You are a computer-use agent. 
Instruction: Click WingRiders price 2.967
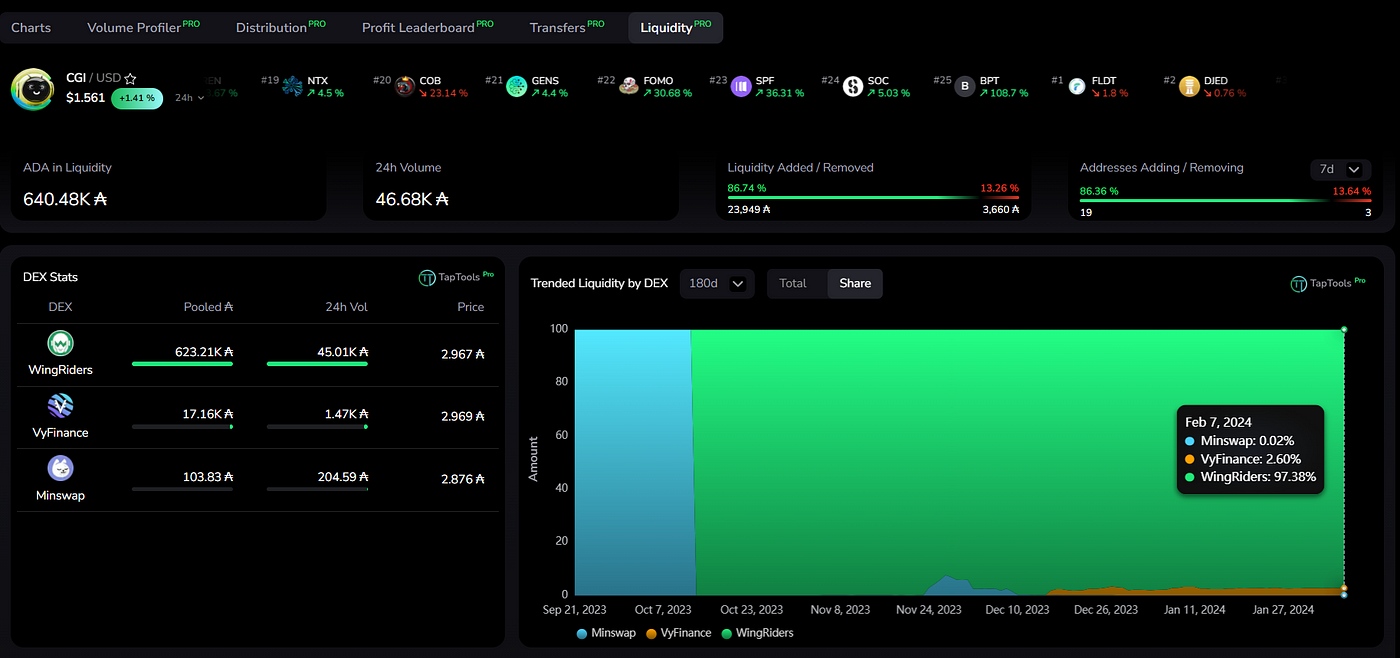pos(463,353)
